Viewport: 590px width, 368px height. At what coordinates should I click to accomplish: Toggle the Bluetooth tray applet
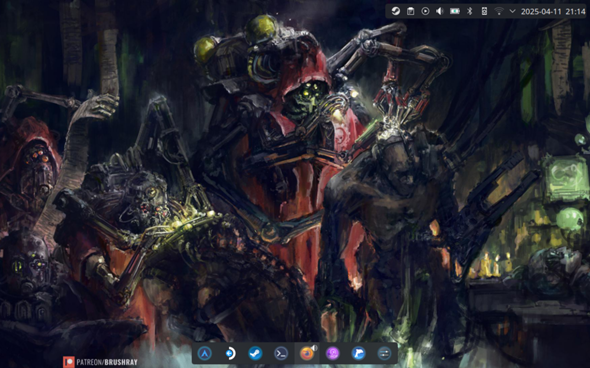pos(470,11)
